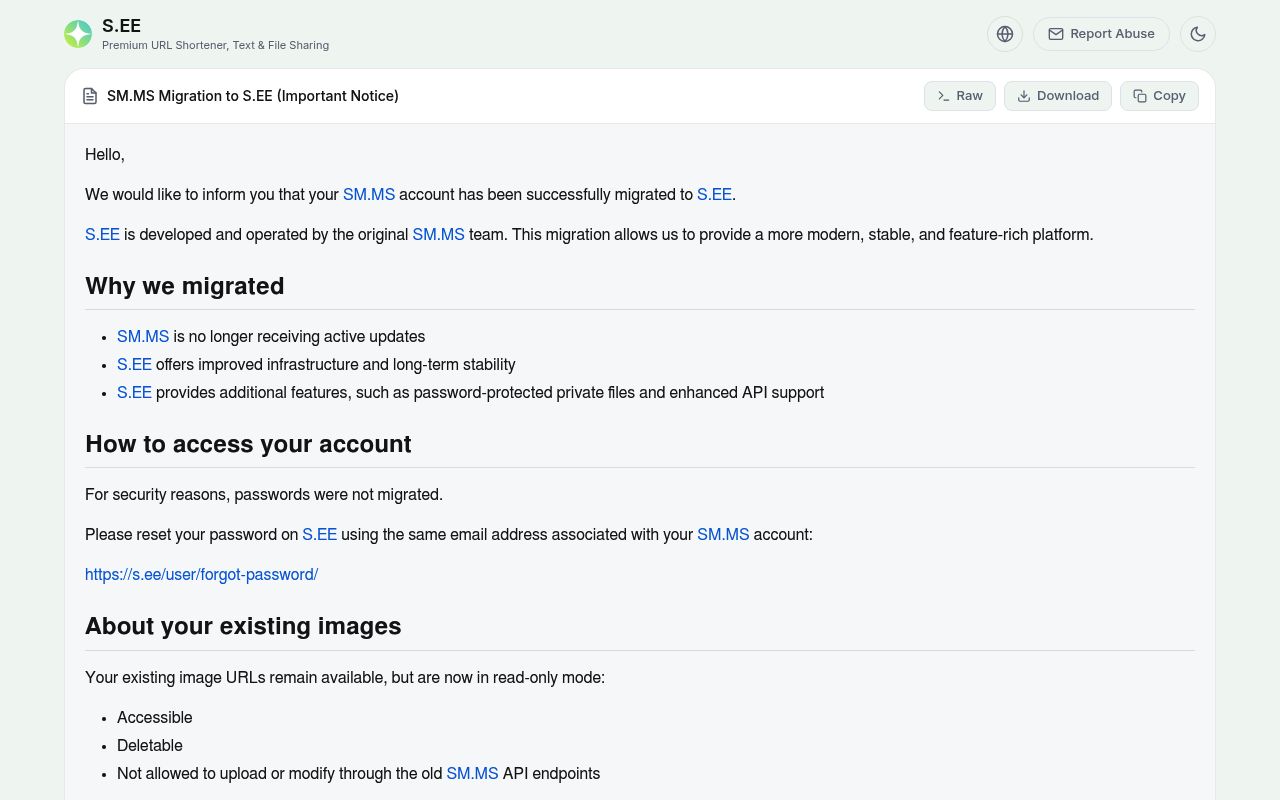Click the 'Premium URL Shortener' tagline
This screenshot has height=800, width=1280.
click(215, 45)
